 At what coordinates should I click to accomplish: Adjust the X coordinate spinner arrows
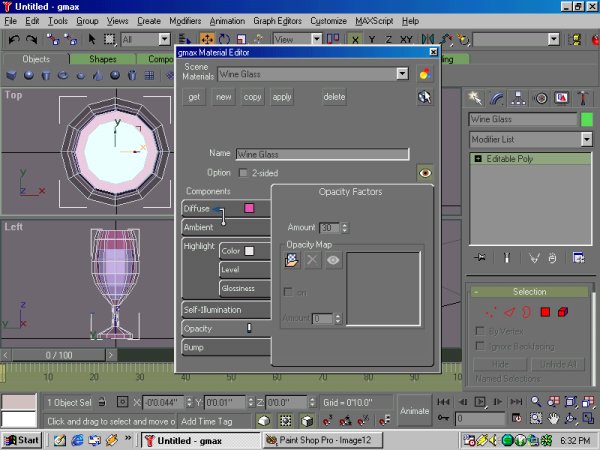click(189, 402)
